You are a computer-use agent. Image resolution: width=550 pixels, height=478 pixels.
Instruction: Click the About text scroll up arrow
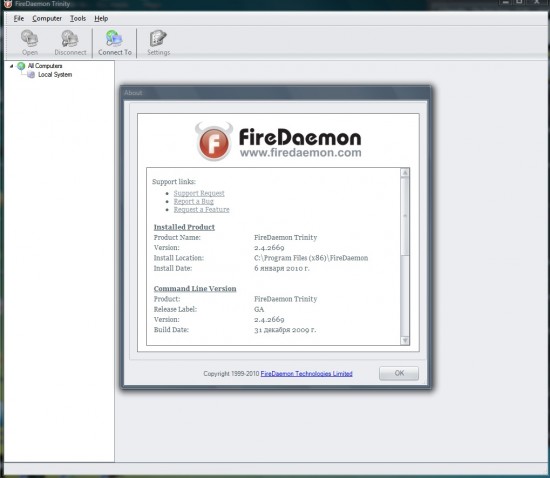coord(405,173)
